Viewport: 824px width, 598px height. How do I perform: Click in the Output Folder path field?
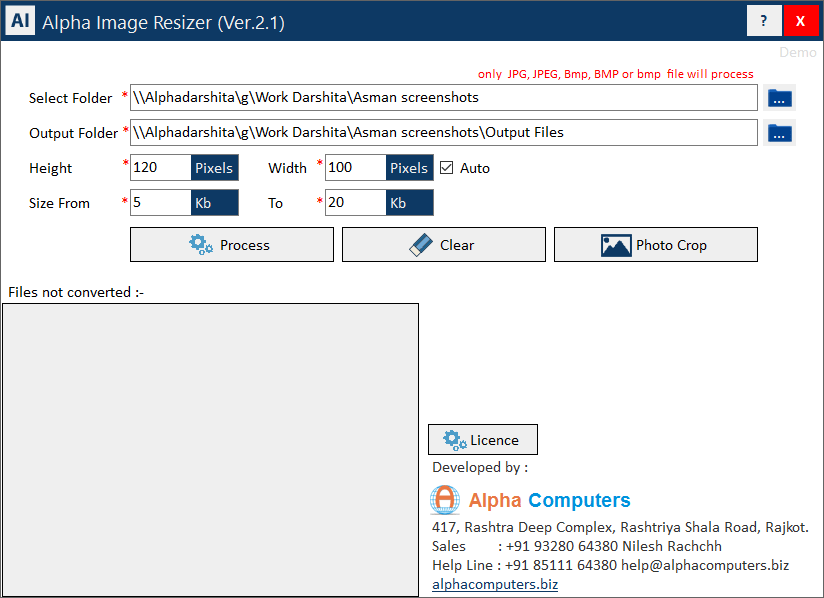pos(444,133)
